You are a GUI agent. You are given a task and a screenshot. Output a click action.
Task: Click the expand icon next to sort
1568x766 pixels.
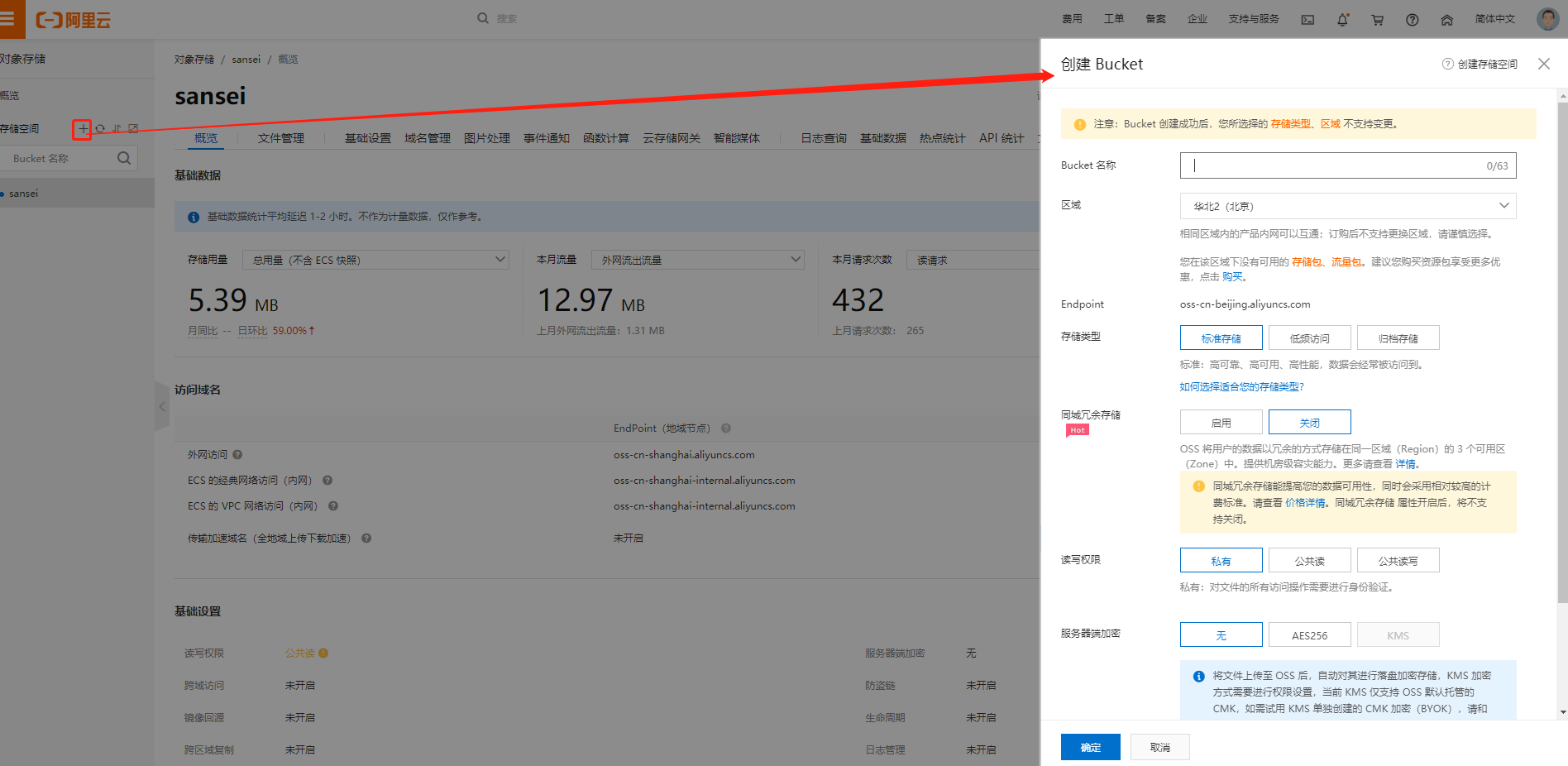tap(133, 129)
